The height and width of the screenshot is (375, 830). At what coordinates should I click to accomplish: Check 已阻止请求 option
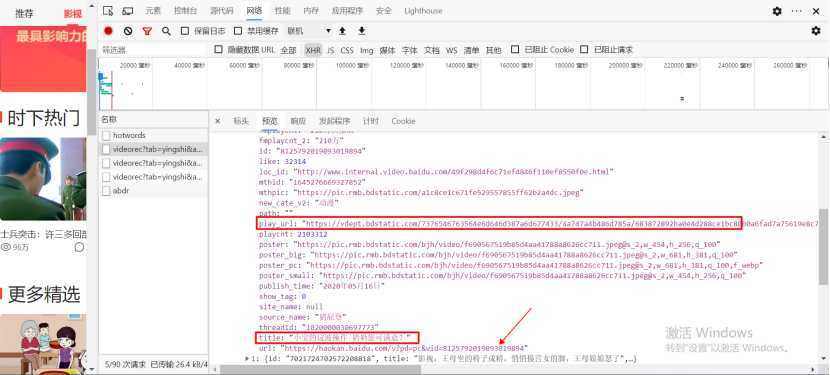tap(584, 49)
